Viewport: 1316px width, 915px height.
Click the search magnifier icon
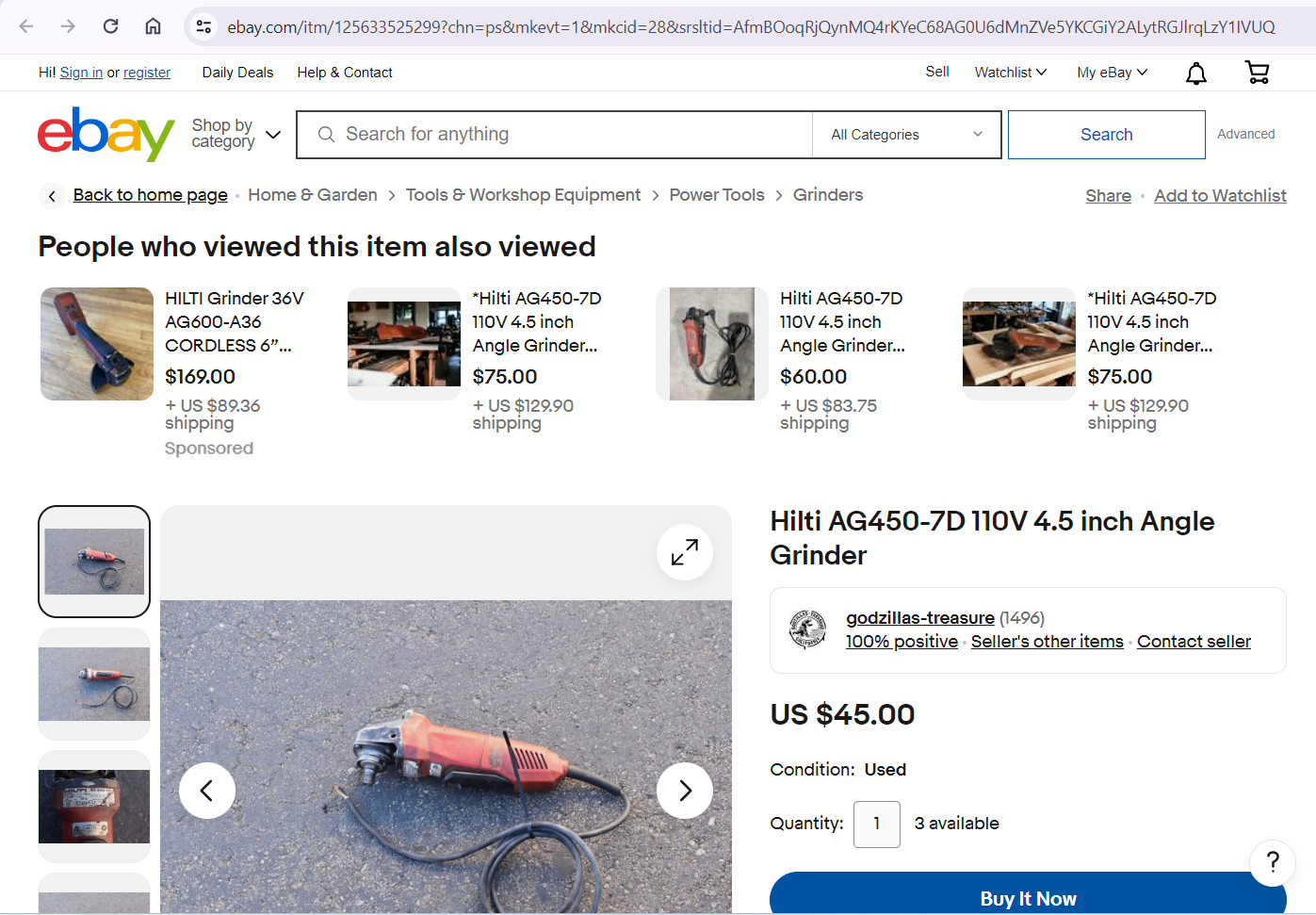[326, 135]
